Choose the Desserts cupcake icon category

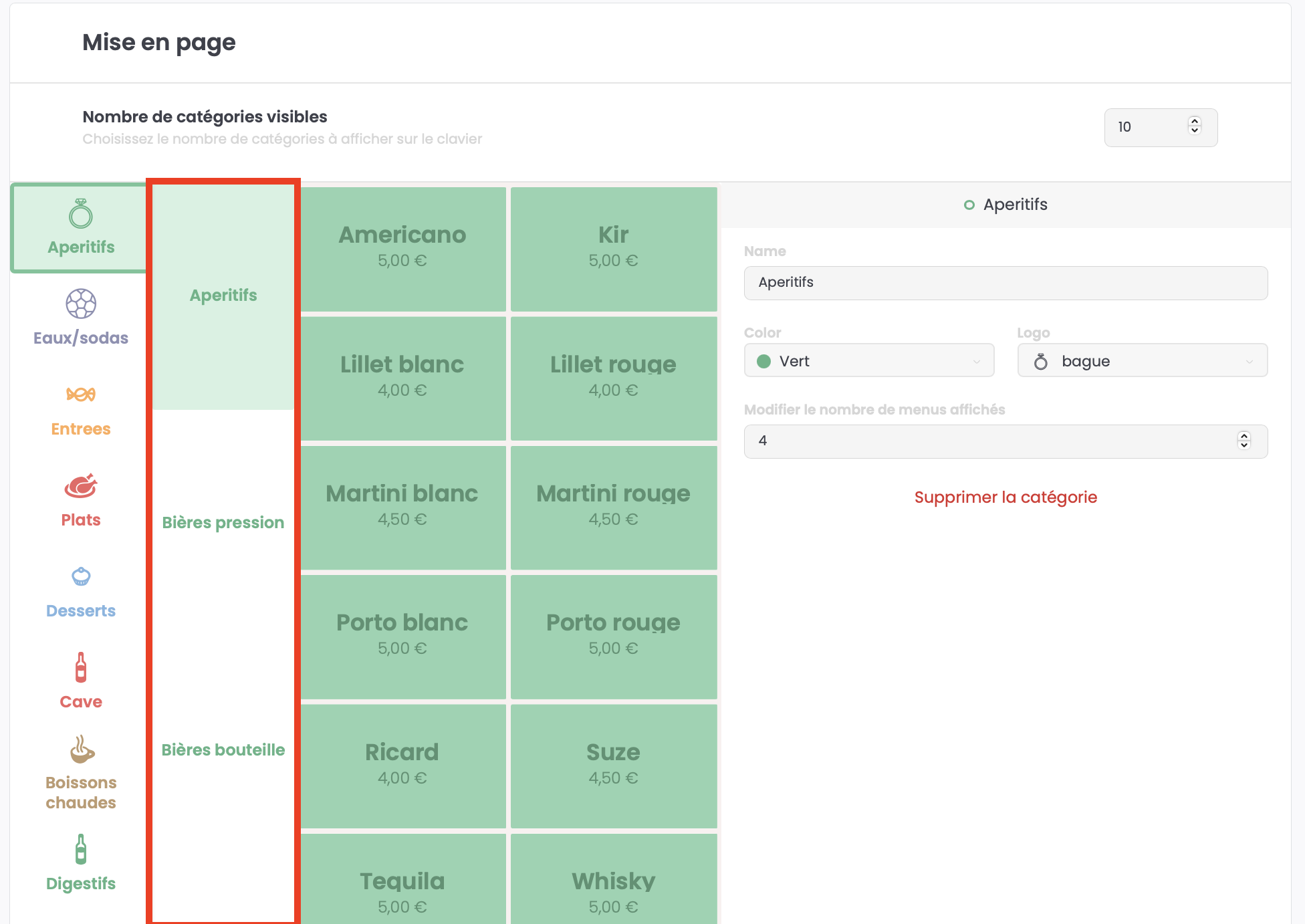coord(80,592)
